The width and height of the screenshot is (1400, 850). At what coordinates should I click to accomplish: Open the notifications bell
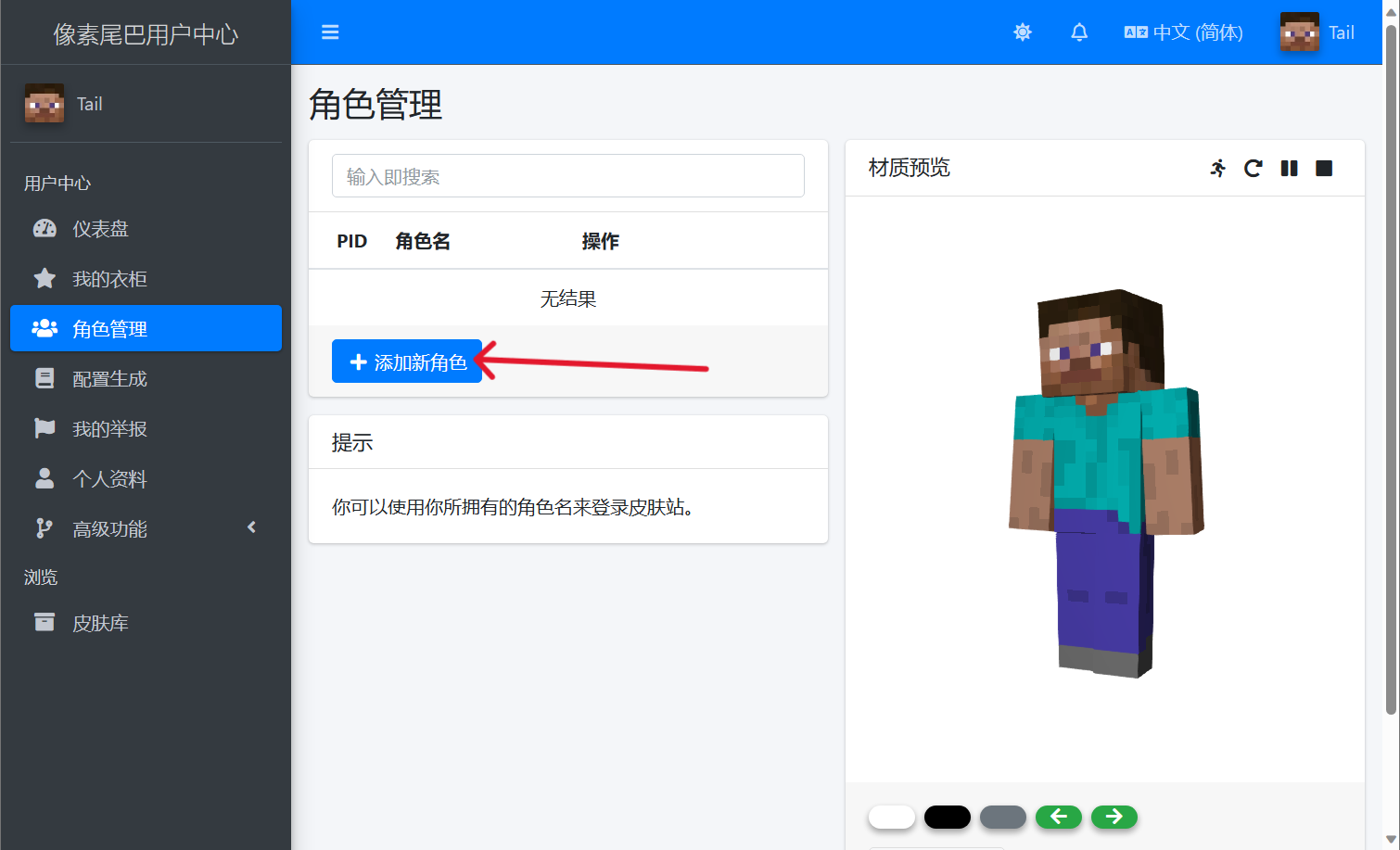click(1078, 32)
